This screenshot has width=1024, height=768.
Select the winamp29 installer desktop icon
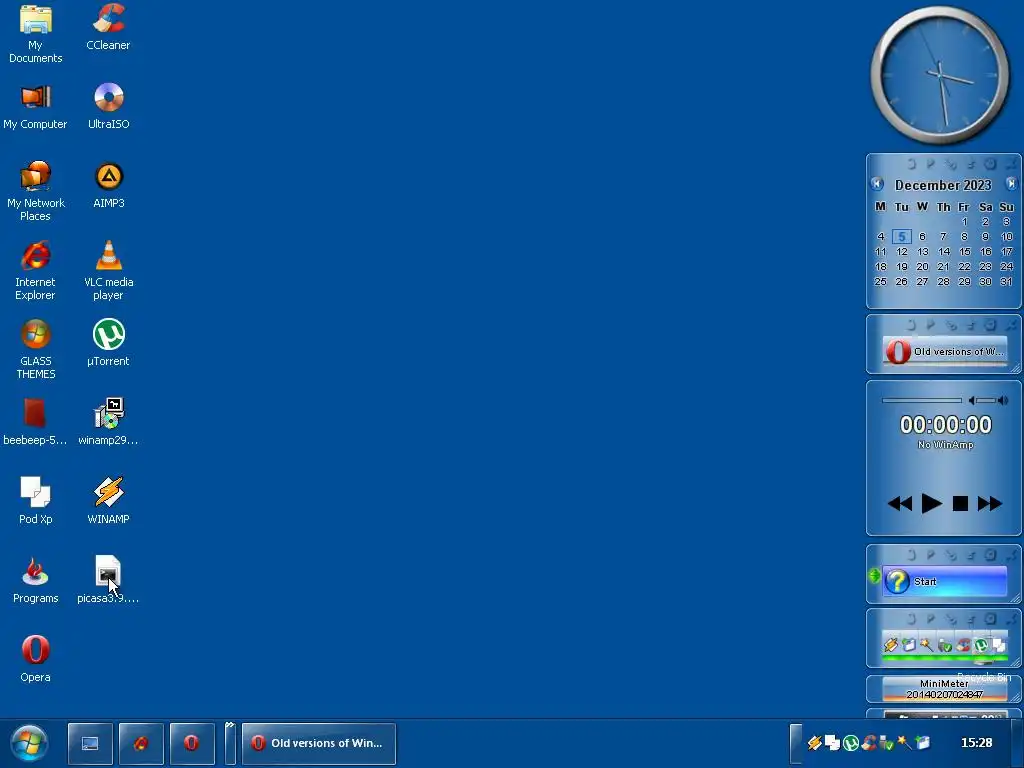coord(108,423)
